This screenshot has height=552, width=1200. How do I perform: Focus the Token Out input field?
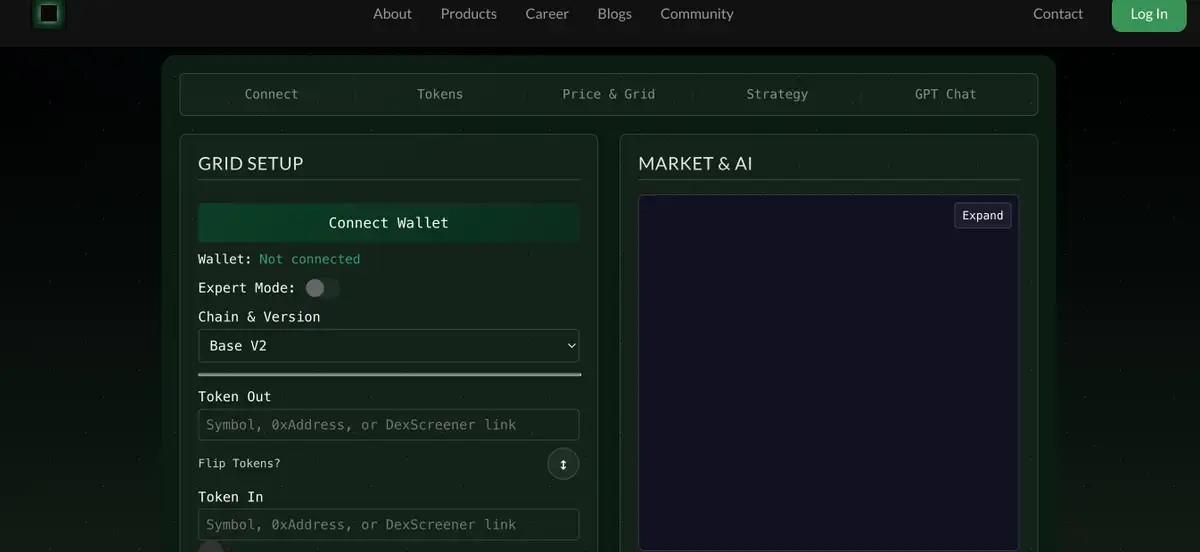(388, 425)
